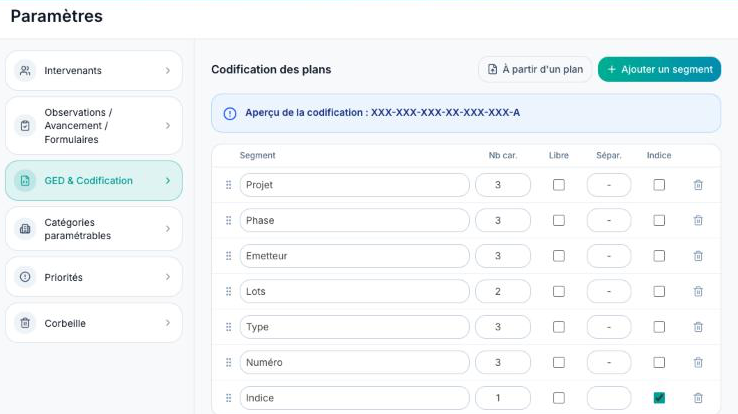Screen dimensions: 738x414
Task: Edit the Projet segment name field
Action: click(x=354, y=185)
